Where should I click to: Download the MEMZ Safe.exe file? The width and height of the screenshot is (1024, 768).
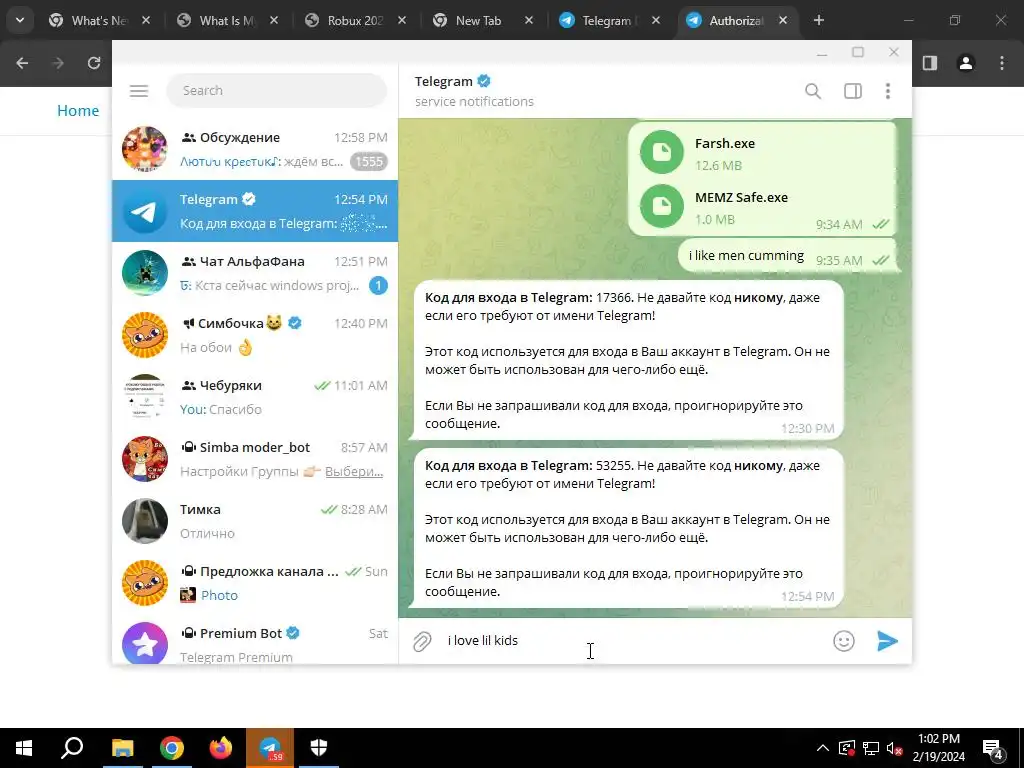[662, 206]
